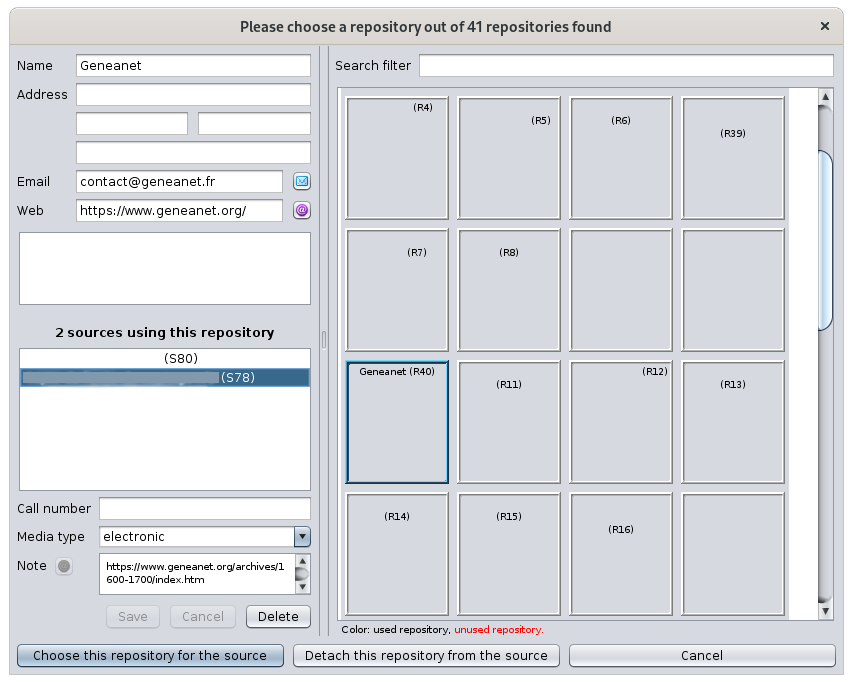The image size is (853, 684).
Task: Select source (S80) in the sources list
Action: coord(165,358)
